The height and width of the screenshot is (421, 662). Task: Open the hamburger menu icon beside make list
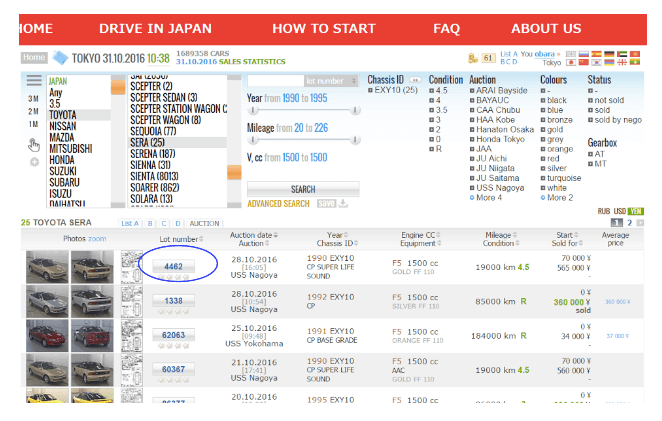click(34, 81)
